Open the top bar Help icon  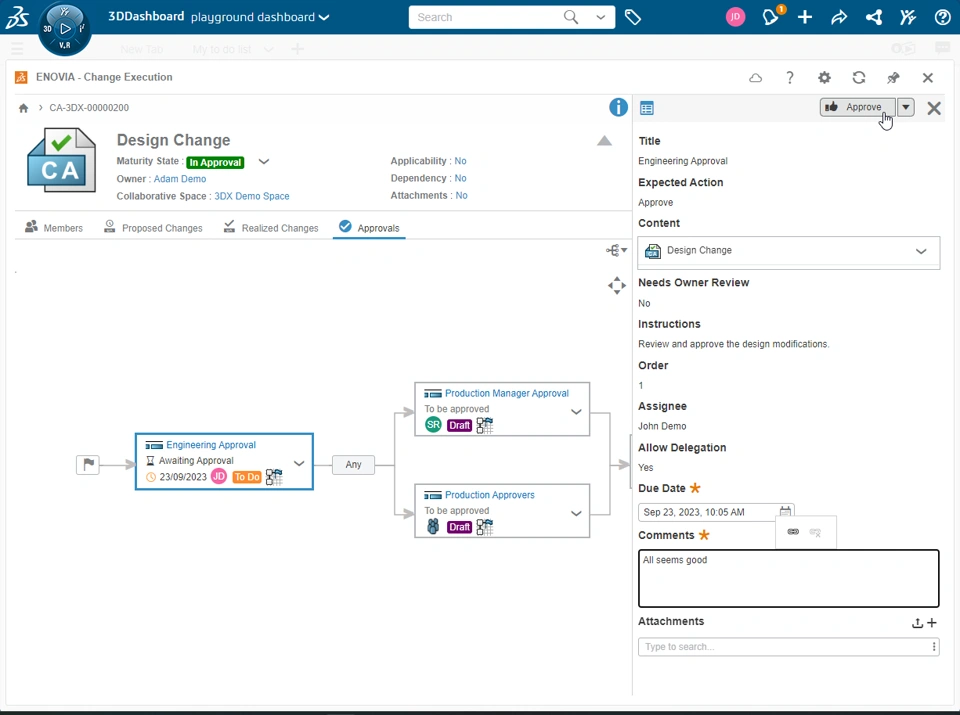942,17
